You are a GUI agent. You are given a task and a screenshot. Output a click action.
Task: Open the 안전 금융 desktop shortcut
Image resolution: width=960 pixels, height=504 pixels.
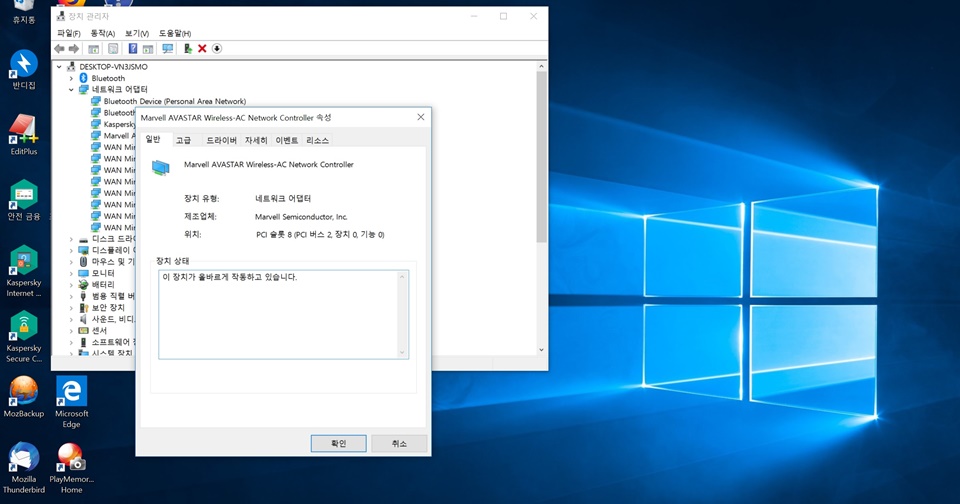click(x=24, y=200)
